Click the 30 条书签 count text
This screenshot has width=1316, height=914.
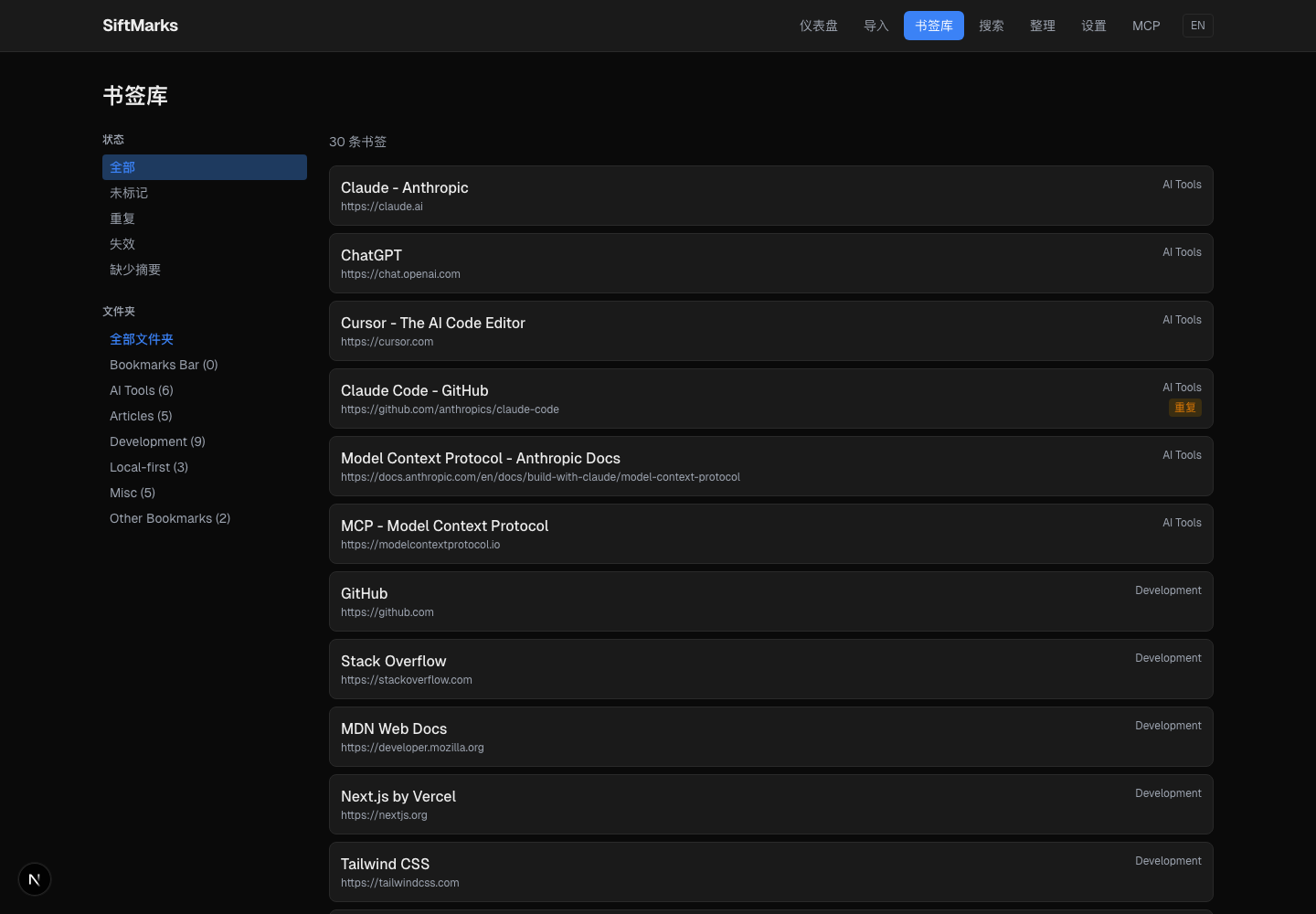point(358,142)
